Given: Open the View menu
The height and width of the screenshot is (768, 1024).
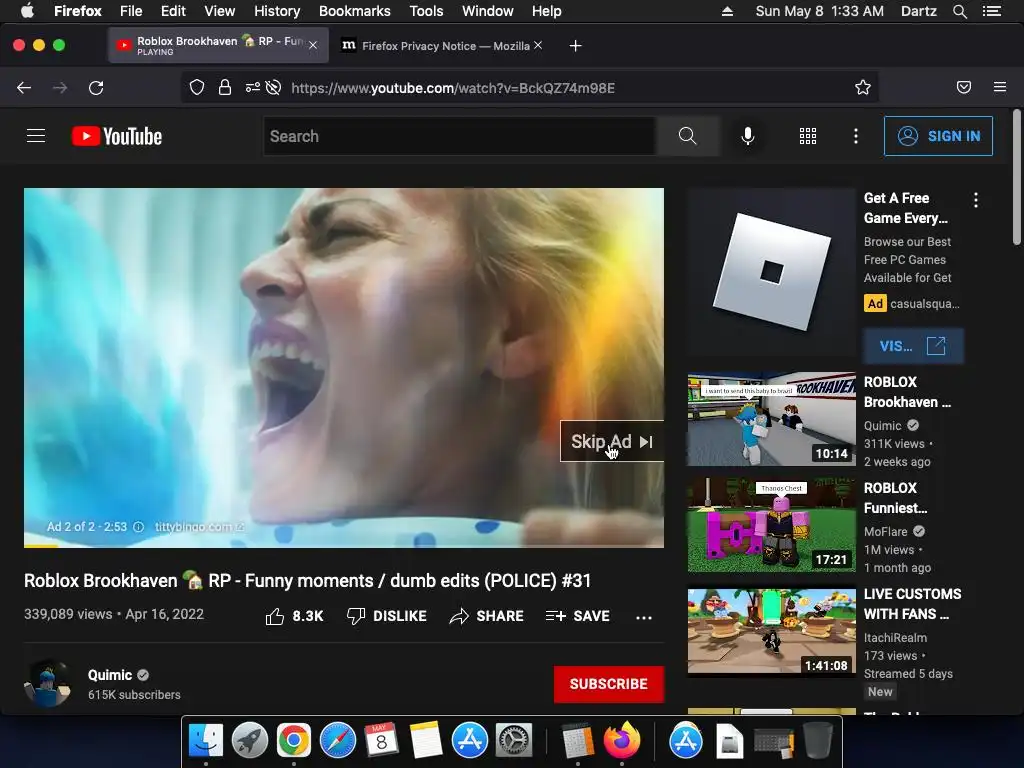Looking at the screenshot, I should click(x=219, y=11).
